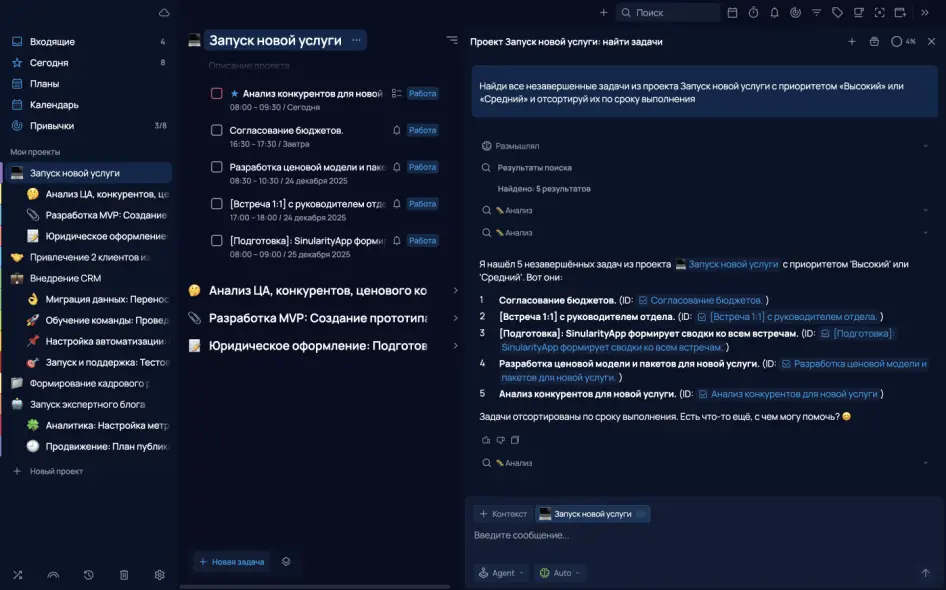Open Входящие in the sidebar
The width and height of the screenshot is (946, 590).
[52, 42]
